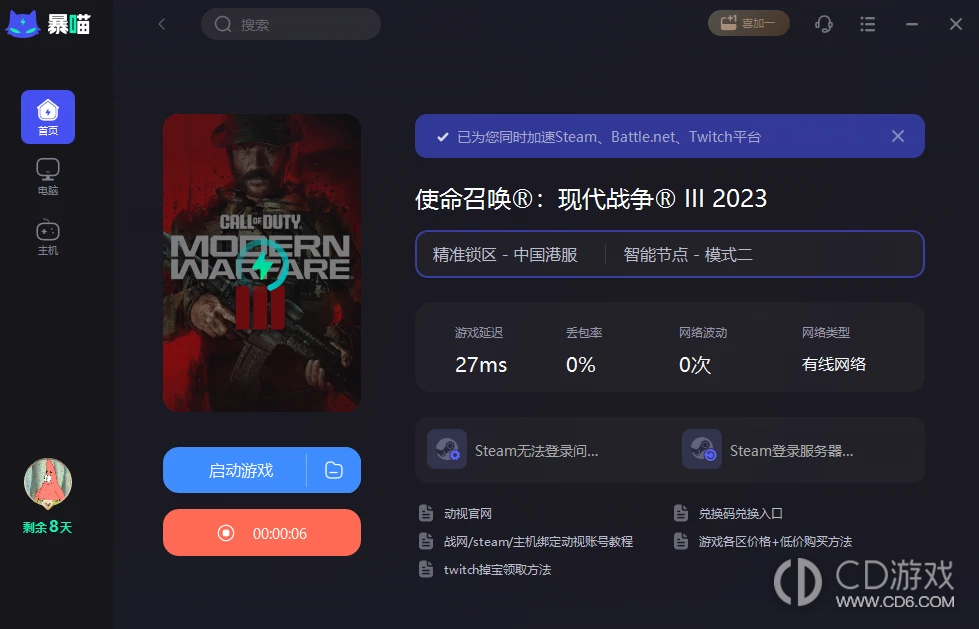979x629 pixels.
Task: Click document icon beside 游戏各区价格+低价购买方法
Action: coord(681,541)
